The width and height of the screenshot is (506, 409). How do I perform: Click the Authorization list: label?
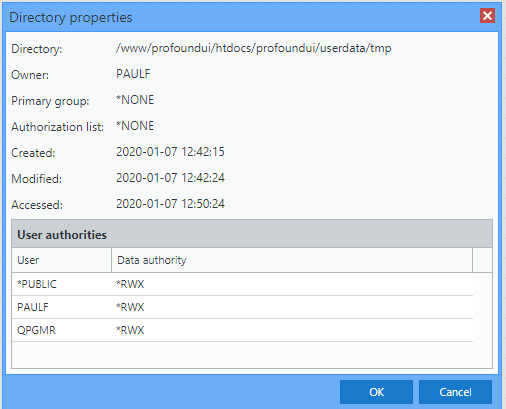[x=57, y=127]
